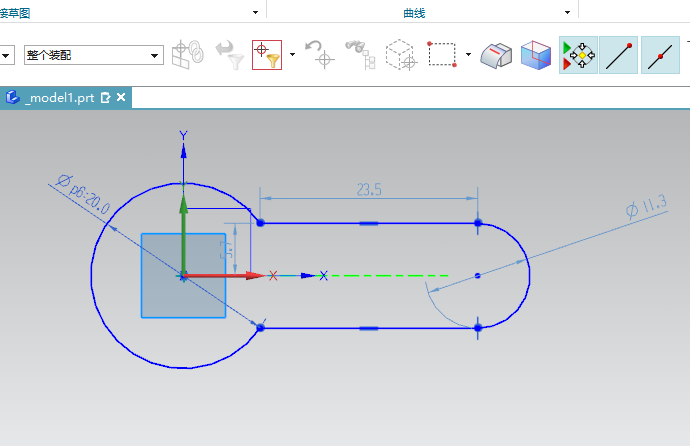Click the 曲线 group label

[x=414, y=13]
